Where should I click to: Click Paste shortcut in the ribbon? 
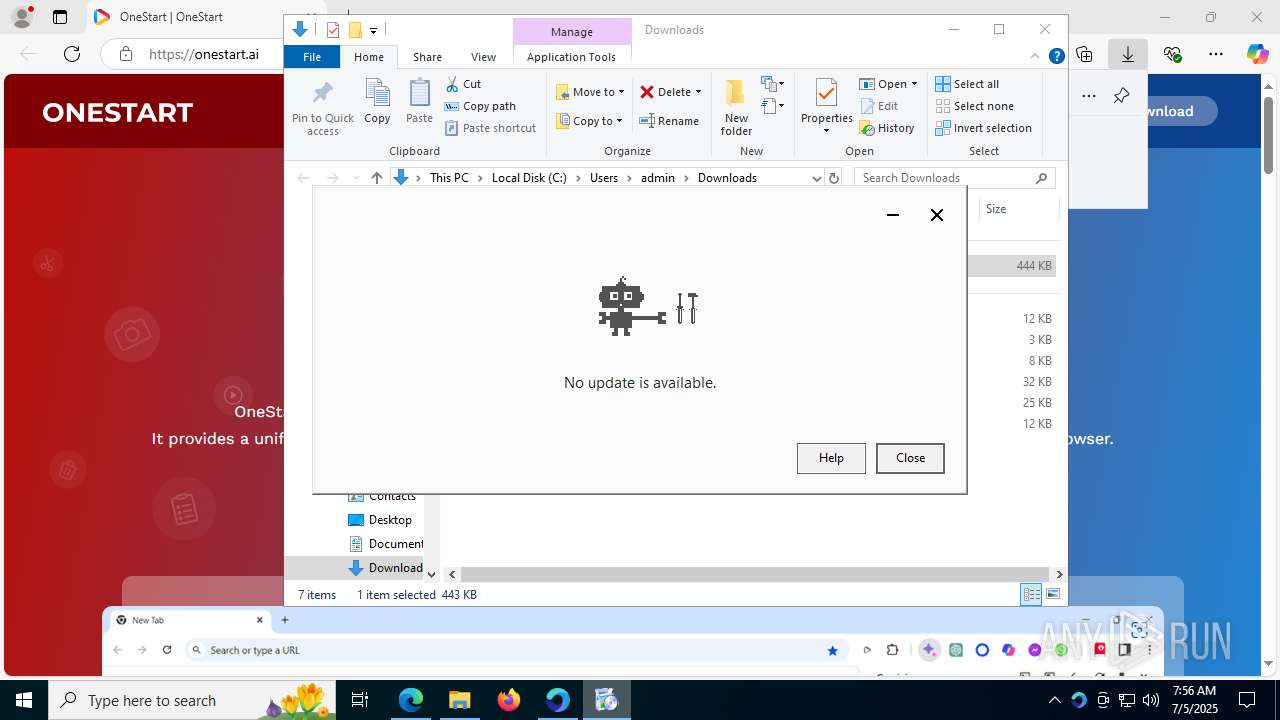[490, 128]
